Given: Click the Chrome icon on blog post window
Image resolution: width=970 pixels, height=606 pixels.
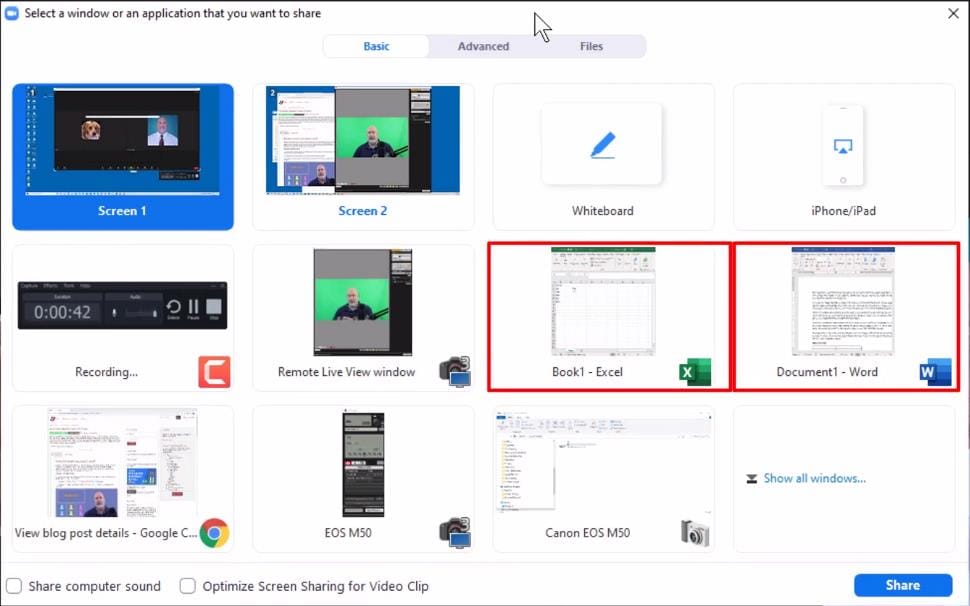Looking at the screenshot, I should (x=214, y=533).
